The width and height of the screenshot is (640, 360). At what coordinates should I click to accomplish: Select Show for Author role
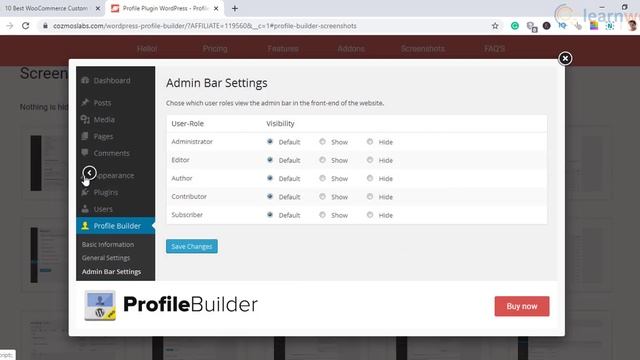click(x=322, y=178)
